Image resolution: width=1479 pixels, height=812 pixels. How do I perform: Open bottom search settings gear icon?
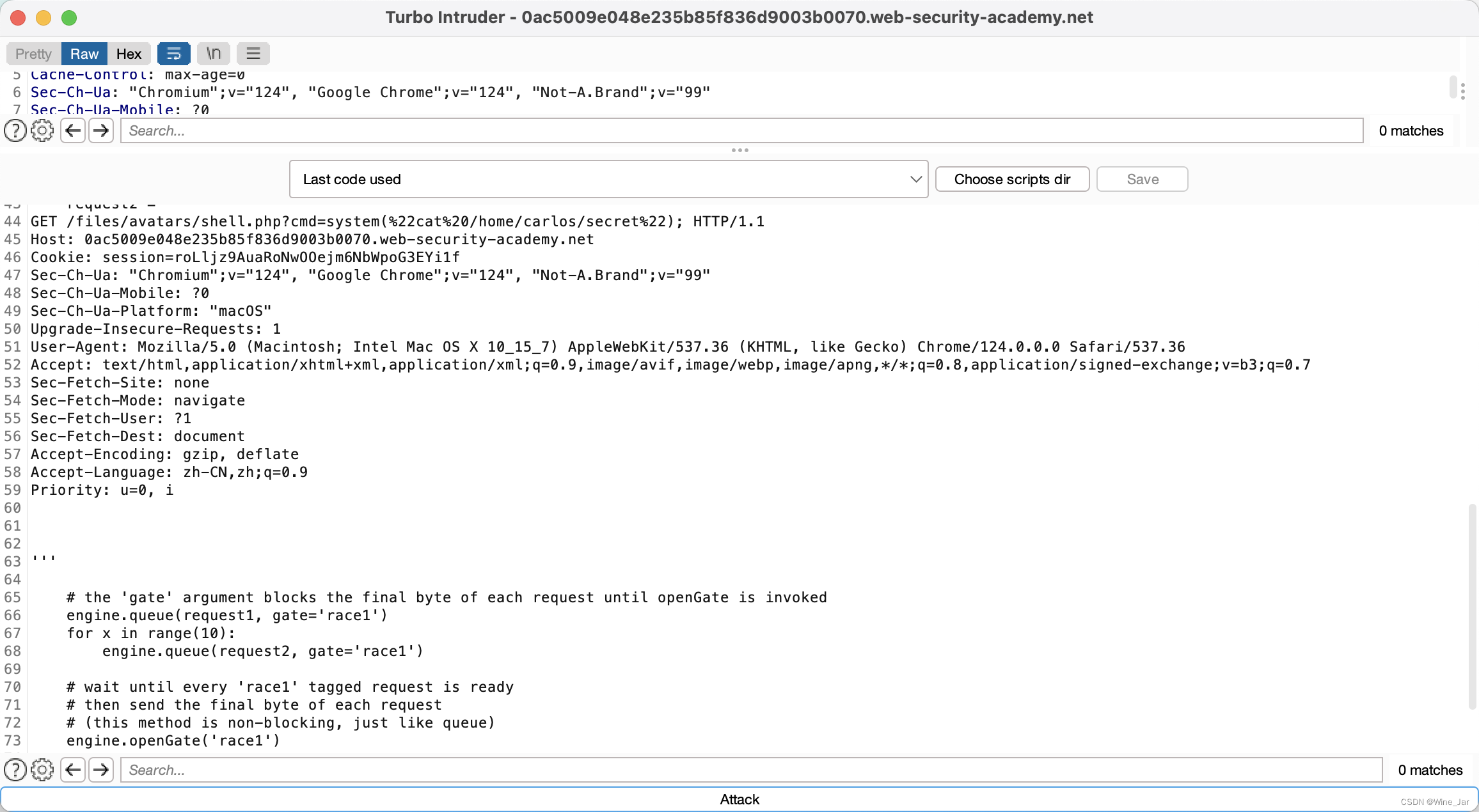pos(42,770)
